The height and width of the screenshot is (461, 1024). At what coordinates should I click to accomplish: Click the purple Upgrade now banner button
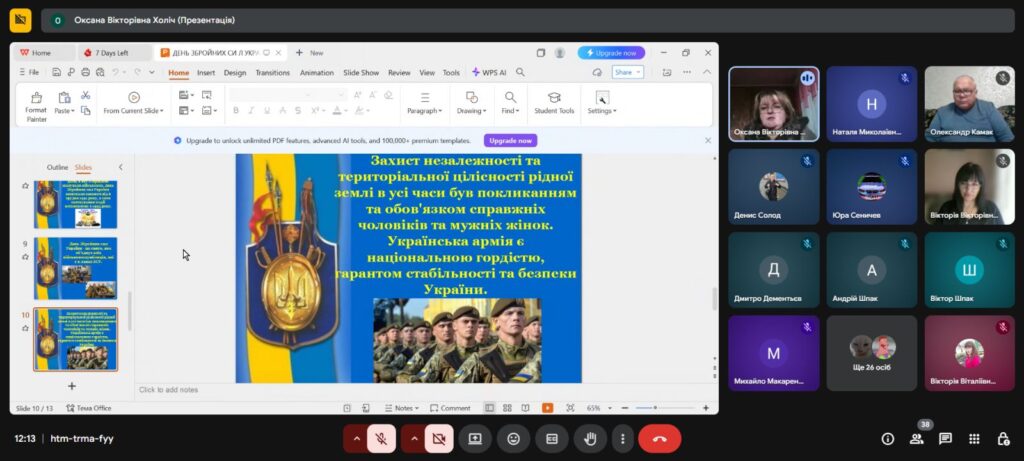pyautogui.click(x=510, y=140)
